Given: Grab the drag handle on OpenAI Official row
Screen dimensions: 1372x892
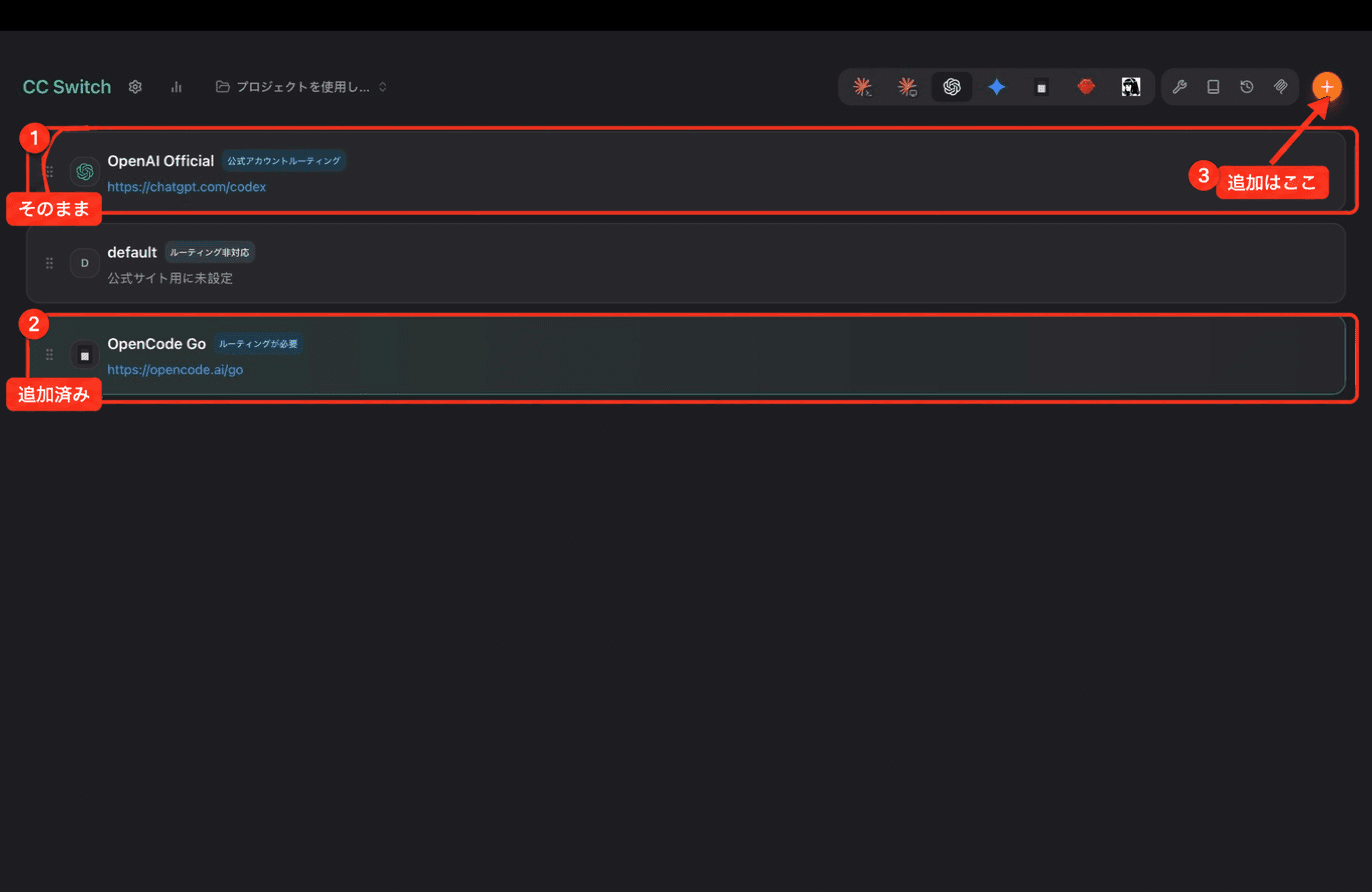Looking at the screenshot, I should coord(49,172).
